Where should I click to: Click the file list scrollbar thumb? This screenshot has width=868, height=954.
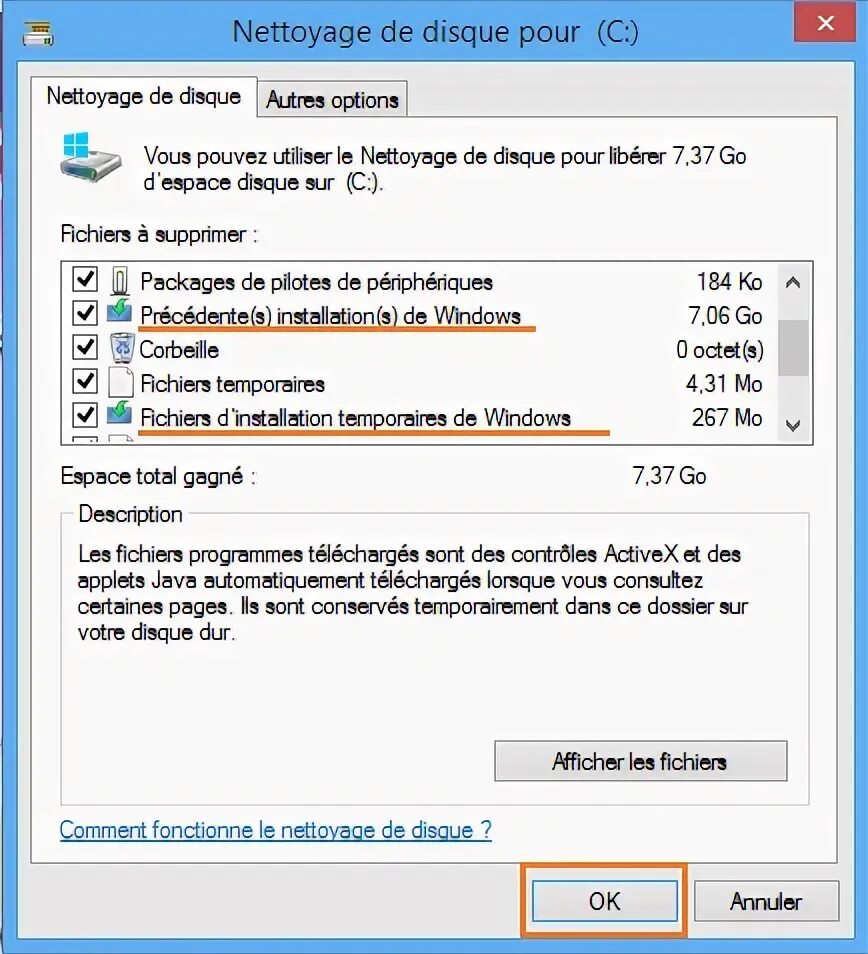[793, 349]
